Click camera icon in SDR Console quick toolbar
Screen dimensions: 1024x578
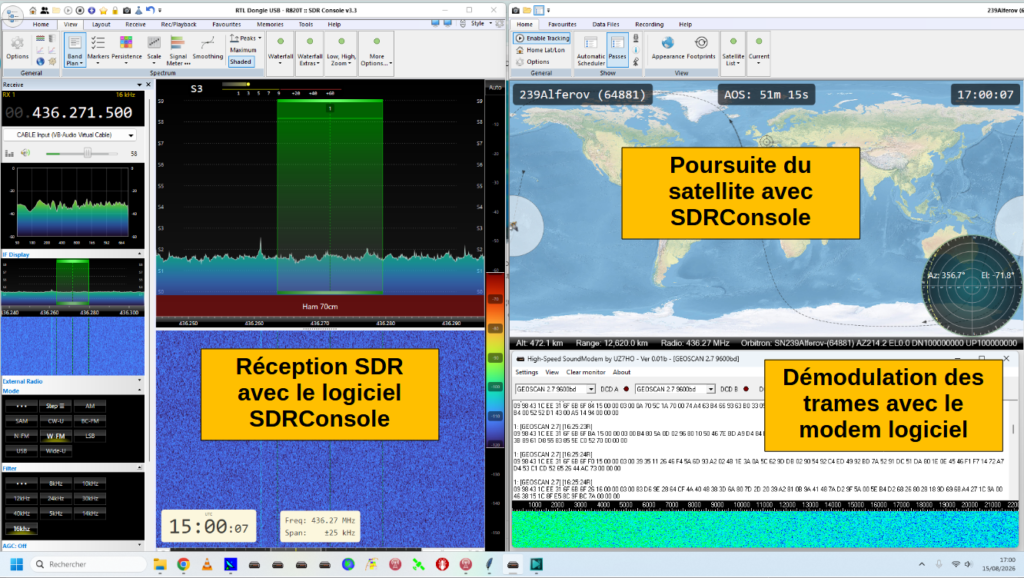click(x=127, y=10)
